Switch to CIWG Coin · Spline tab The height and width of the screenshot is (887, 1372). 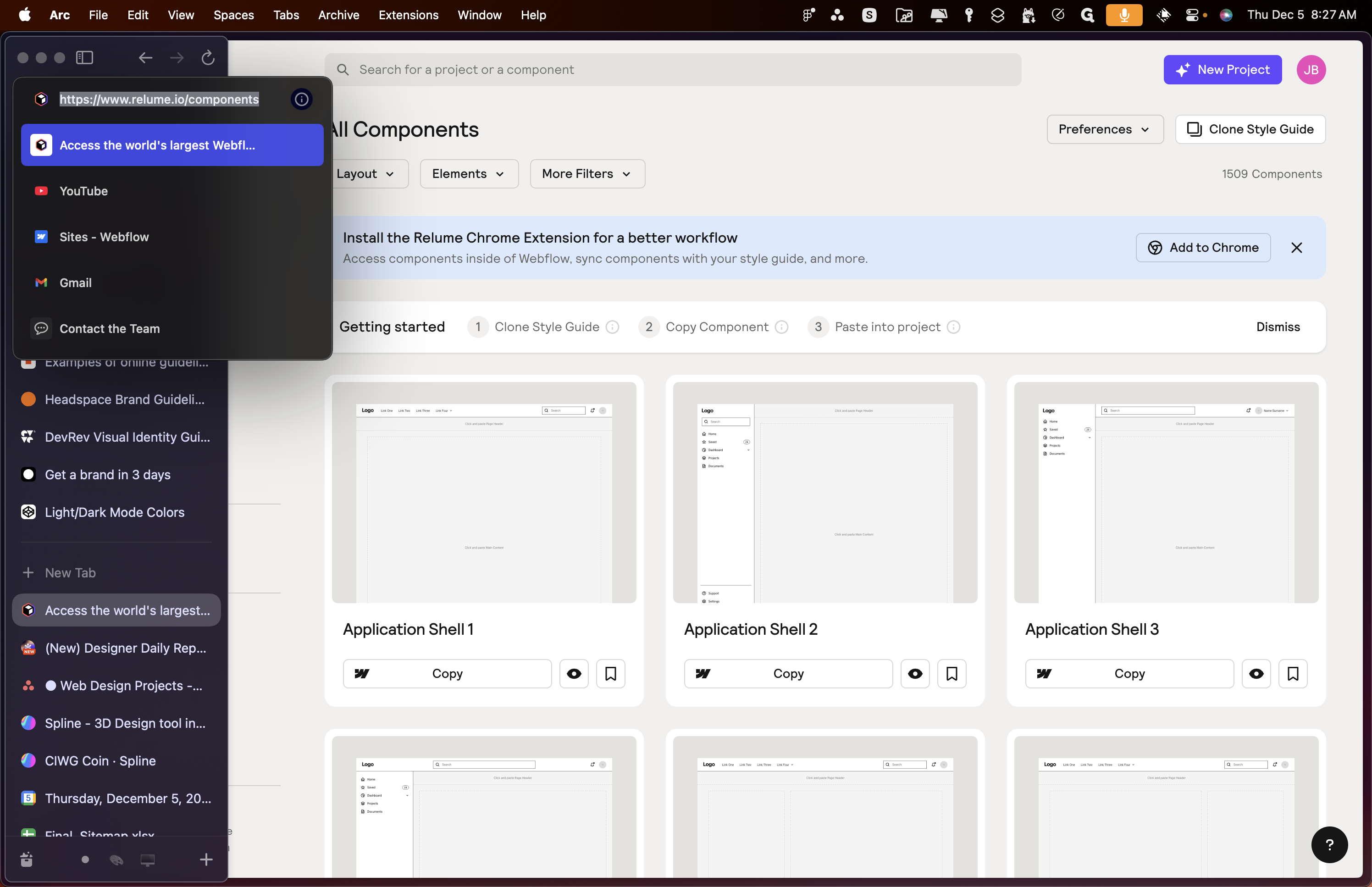click(116, 761)
